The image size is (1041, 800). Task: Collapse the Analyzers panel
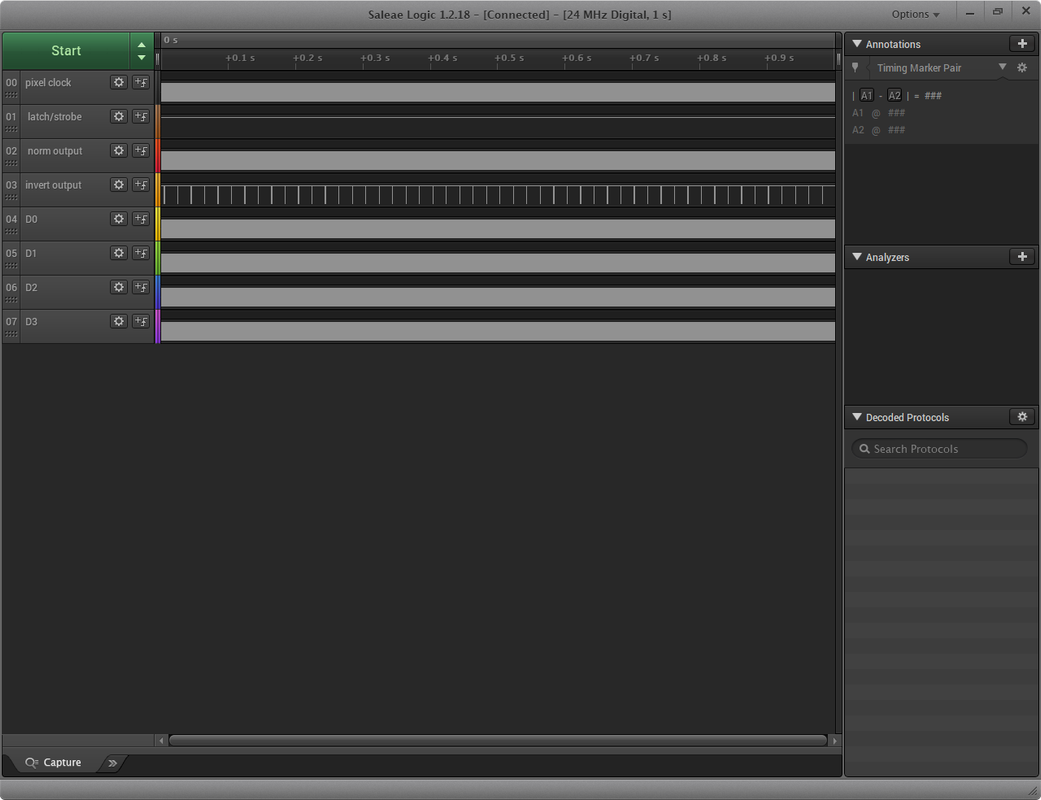click(857, 257)
